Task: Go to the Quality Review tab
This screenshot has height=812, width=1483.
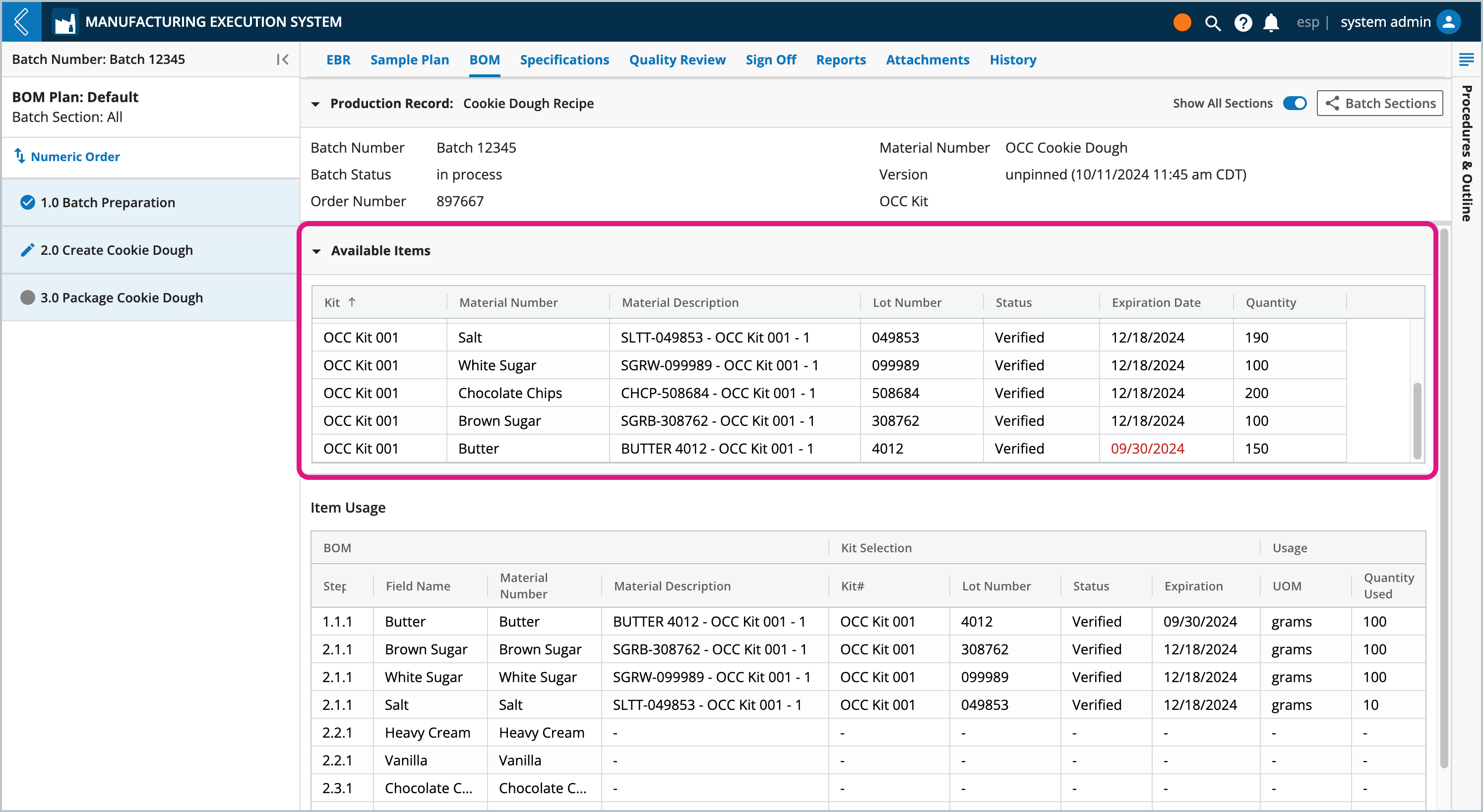Action: point(677,59)
